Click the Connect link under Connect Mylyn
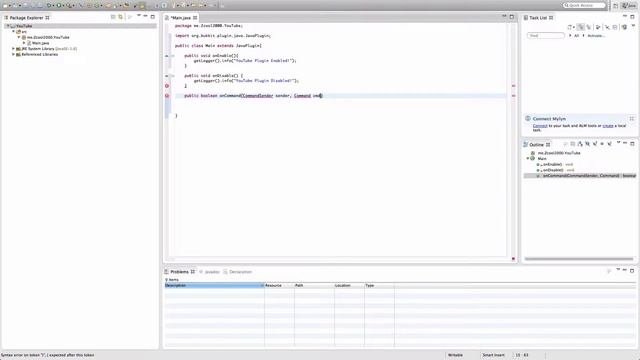The height and width of the screenshot is (360, 640). click(x=540, y=126)
